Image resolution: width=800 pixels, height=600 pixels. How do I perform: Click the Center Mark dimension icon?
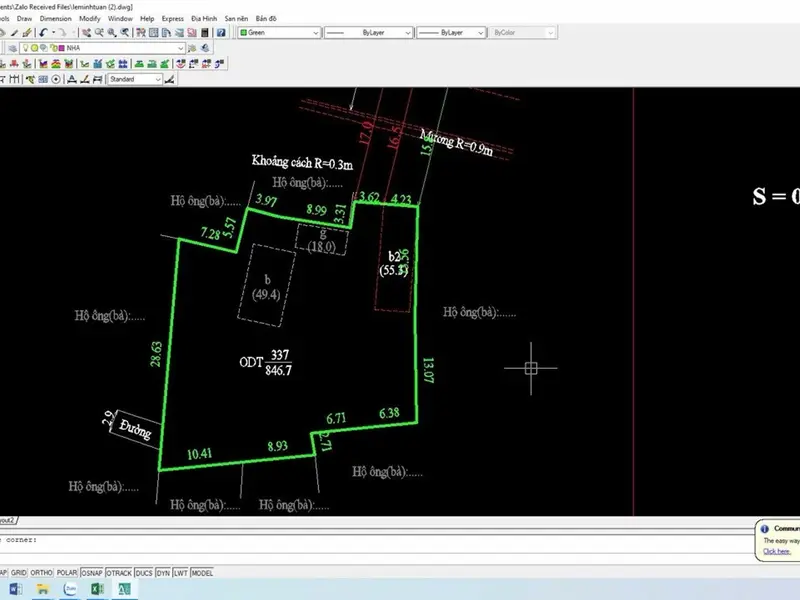(56, 79)
